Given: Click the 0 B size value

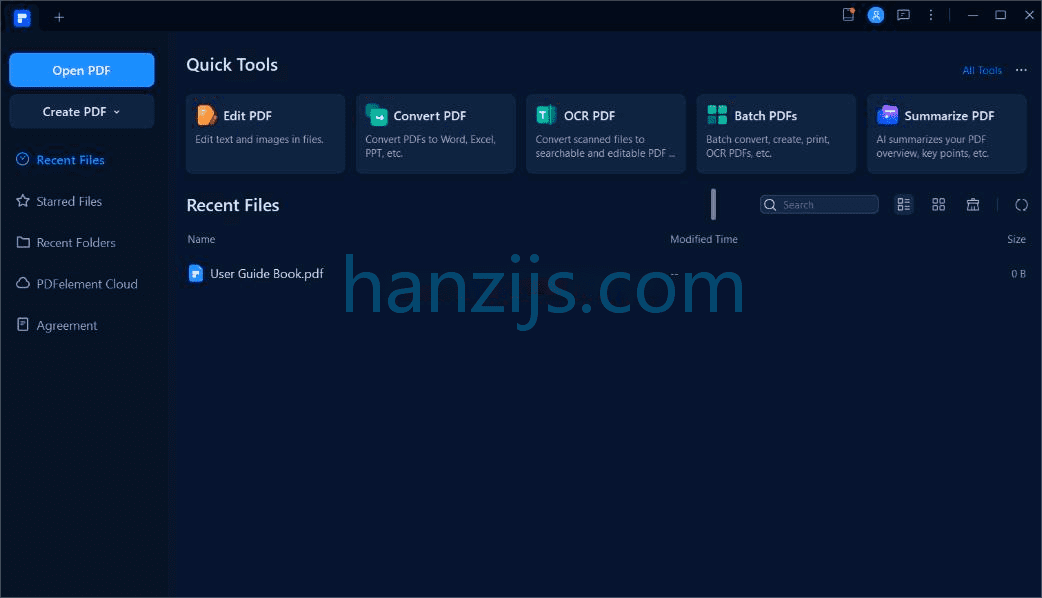Looking at the screenshot, I should [1018, 274].
